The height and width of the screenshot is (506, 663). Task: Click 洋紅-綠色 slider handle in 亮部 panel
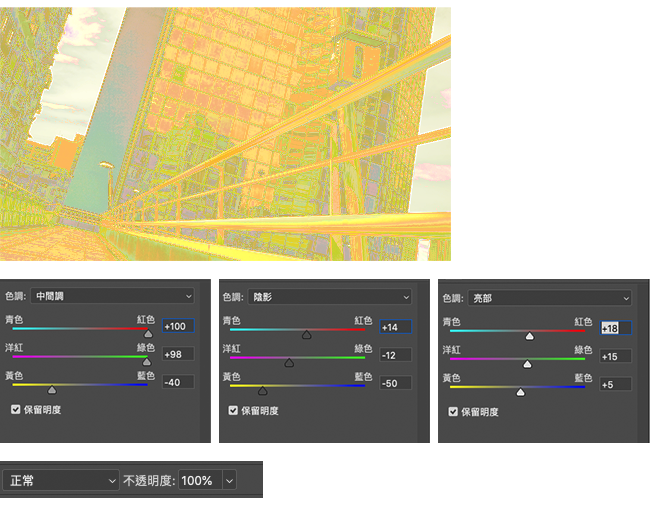click(x=527, y=364)
